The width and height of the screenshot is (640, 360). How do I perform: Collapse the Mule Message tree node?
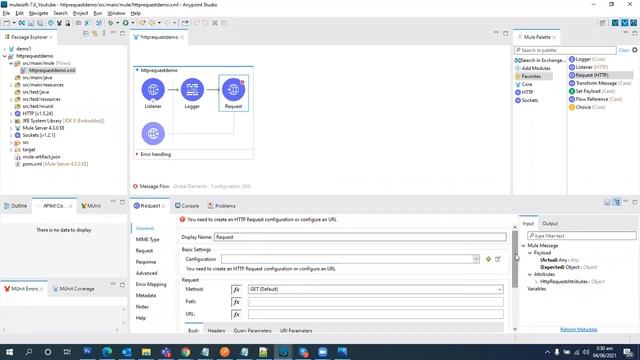(524, 246)
